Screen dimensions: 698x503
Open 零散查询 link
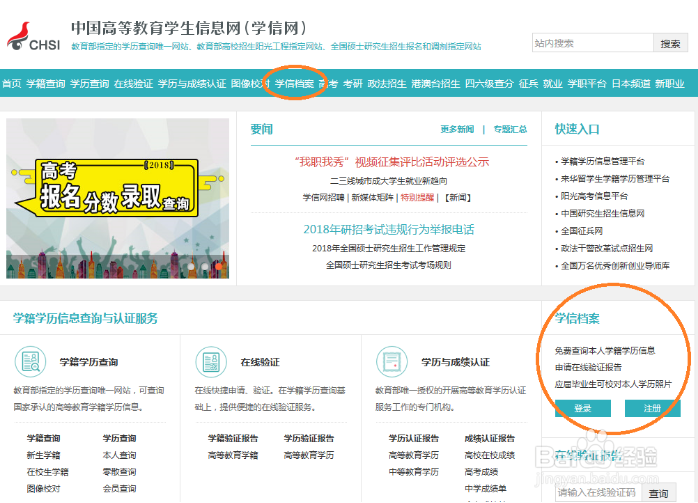pyautogui.click(x=119, y=472)
